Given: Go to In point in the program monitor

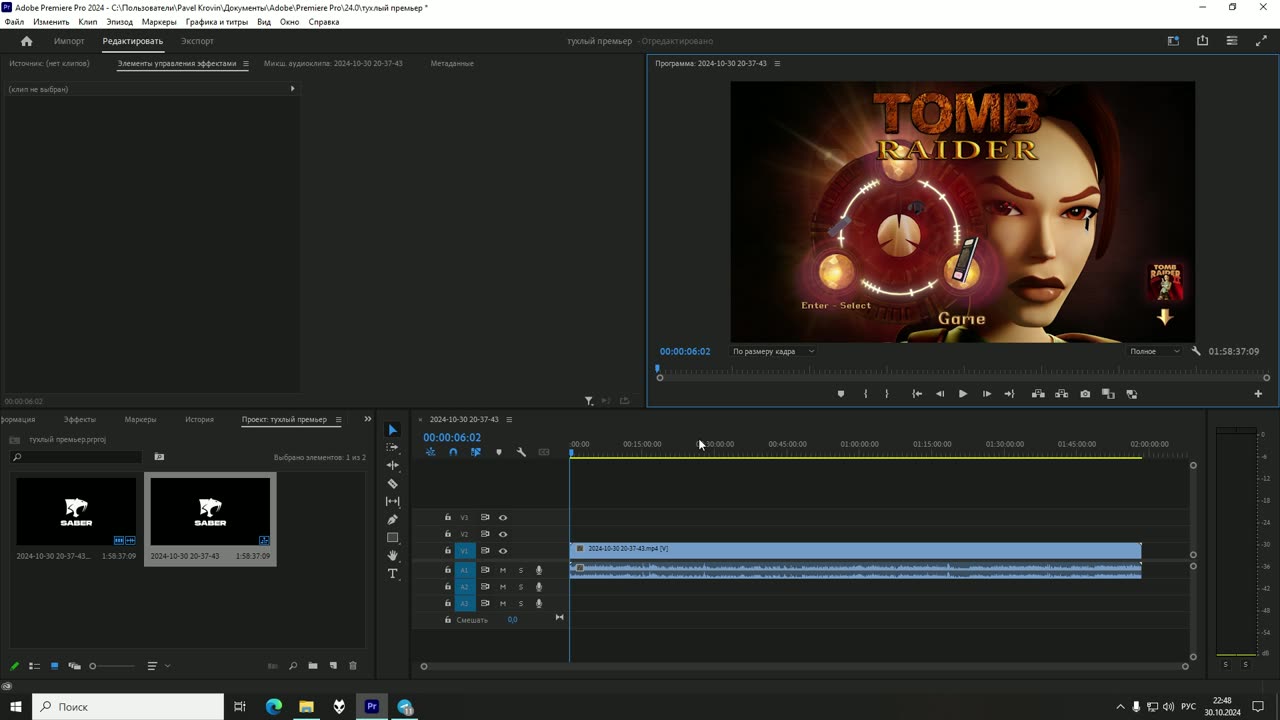Looking at the screenshot, I should [917, 394].
